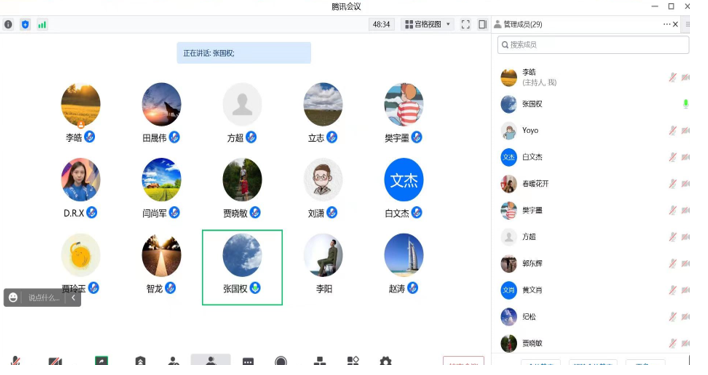This screenshot has width=708, height=375.
Task: Open the settings gear icon
Action: click(385, 361)
